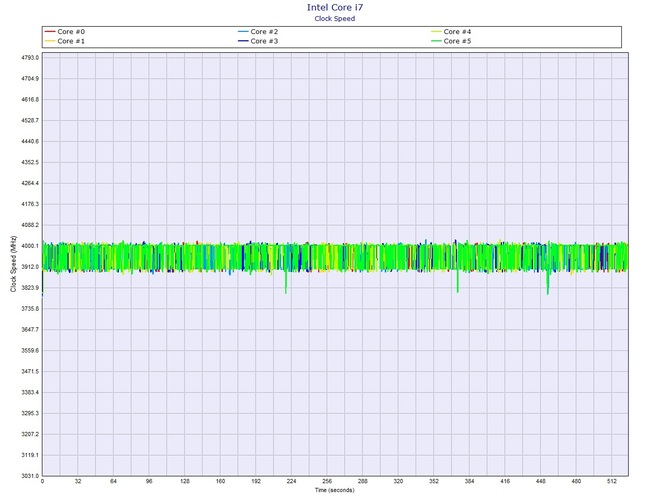670x502 pixels.
Task: Click the 3471.5 y-axis value
Action: [x=30, y=372]
